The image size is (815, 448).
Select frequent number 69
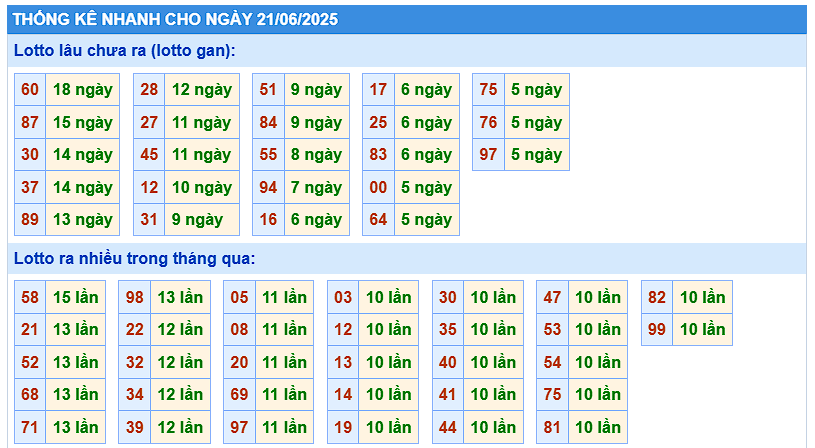[x=240, y=394]
